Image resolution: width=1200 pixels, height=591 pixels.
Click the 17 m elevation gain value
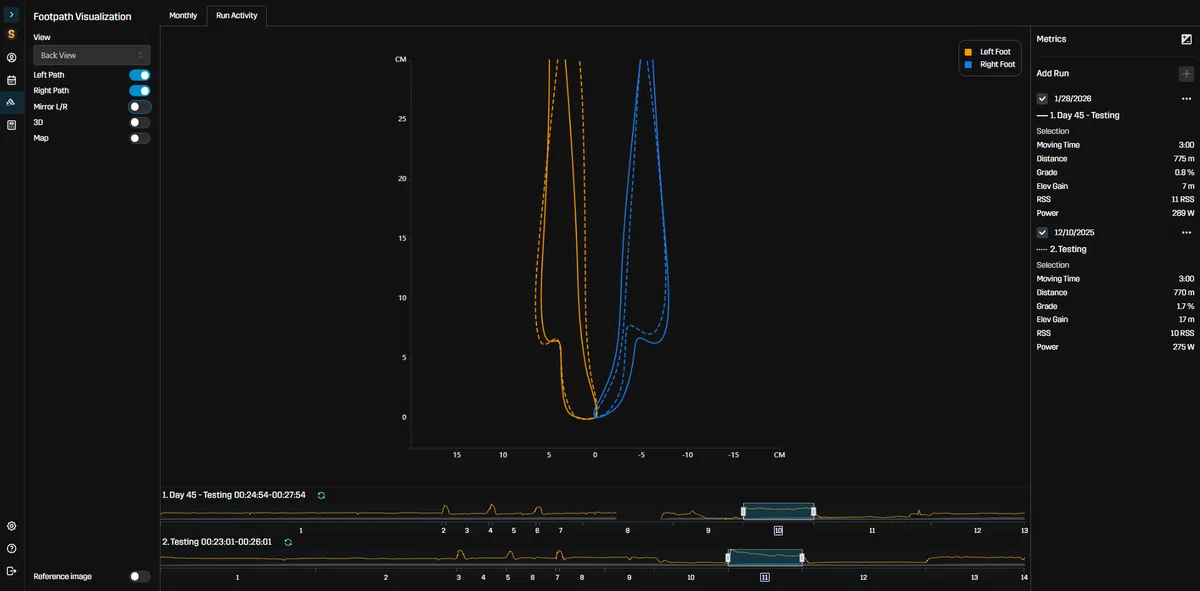coord(1186,320)
